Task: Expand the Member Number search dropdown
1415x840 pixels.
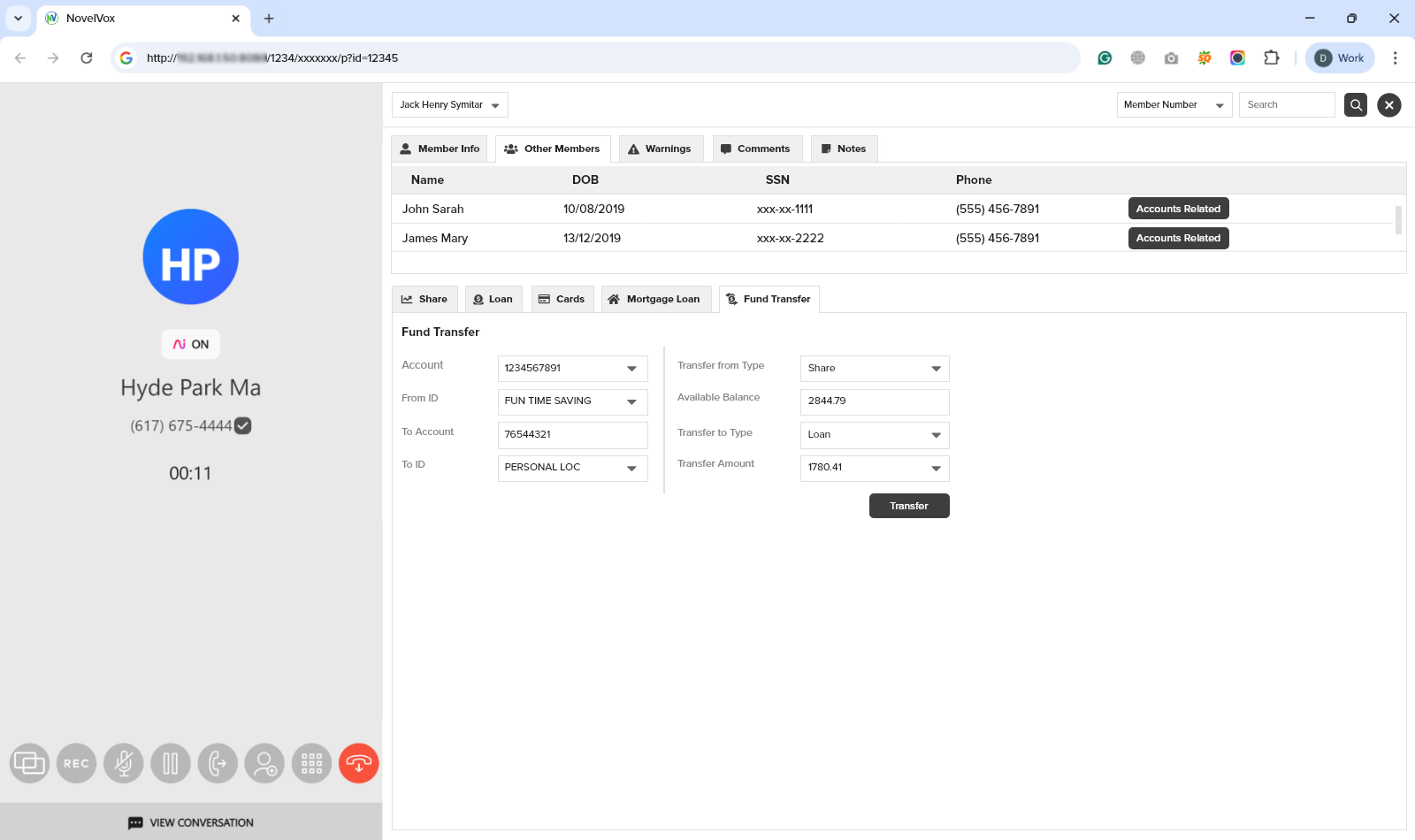Action: pos(1221,104)
